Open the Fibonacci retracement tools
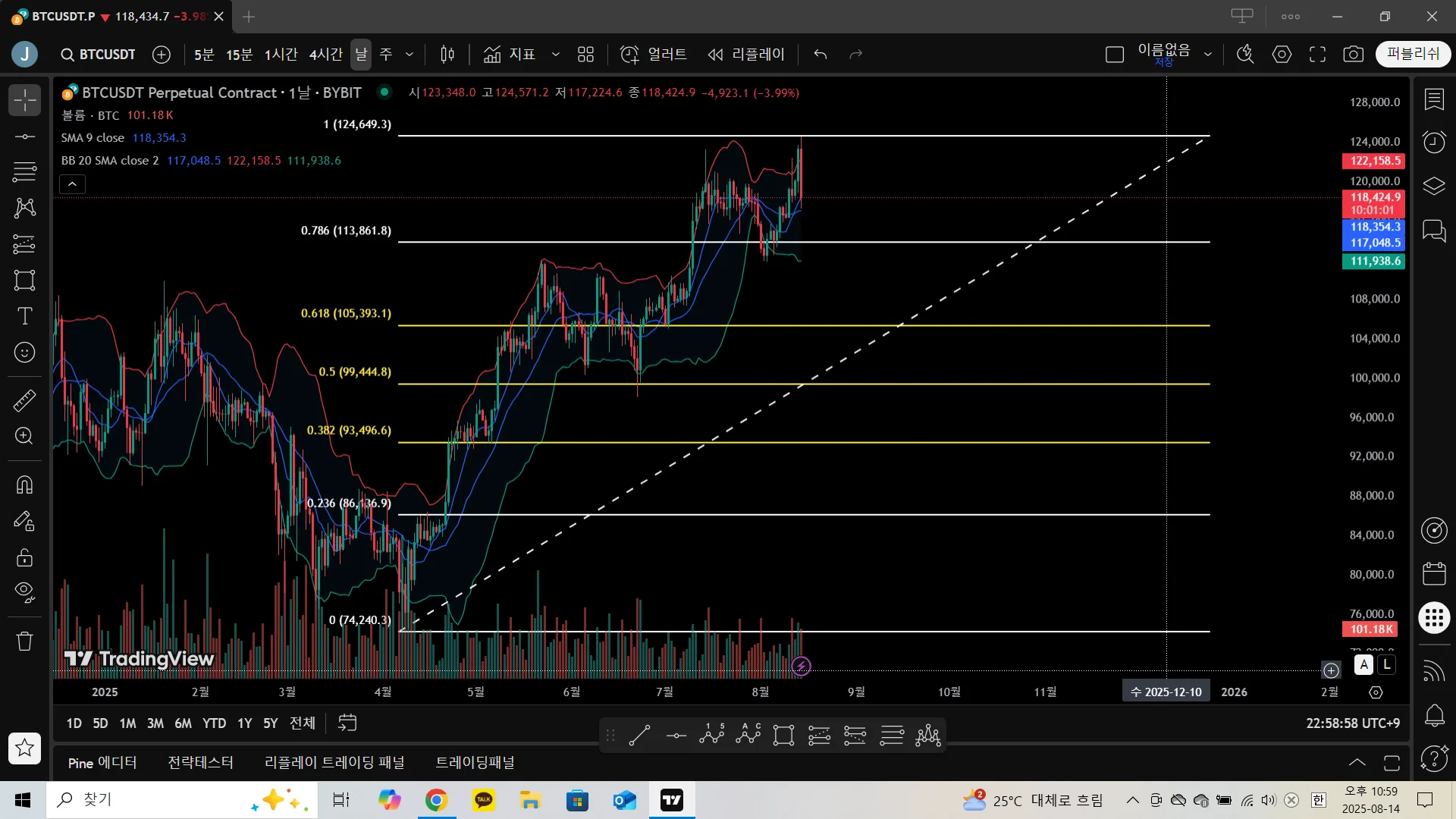This screenshot has width=1456, height=819. (24, 172)
